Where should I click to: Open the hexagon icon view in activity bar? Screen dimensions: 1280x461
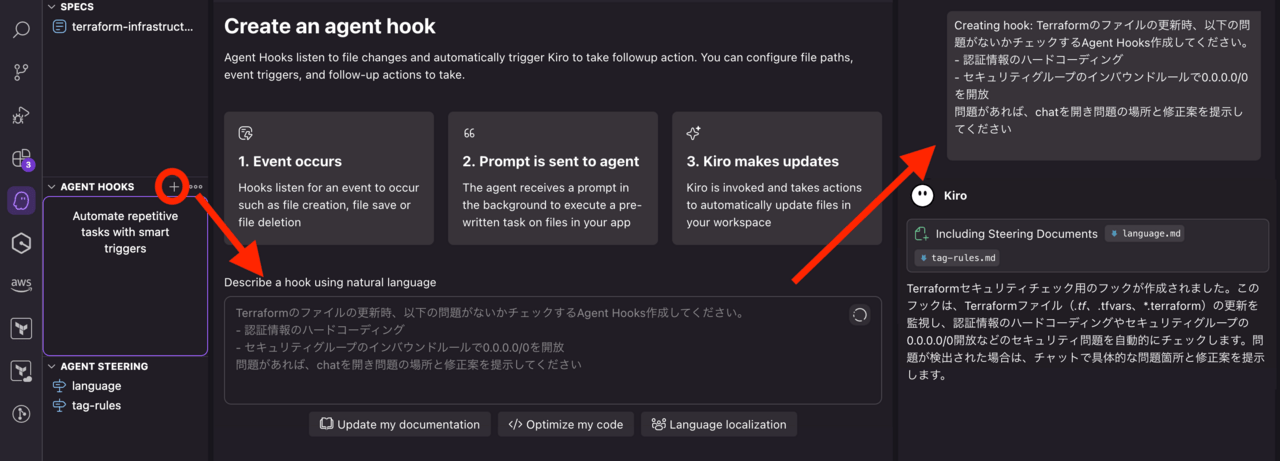click(21, 242)
